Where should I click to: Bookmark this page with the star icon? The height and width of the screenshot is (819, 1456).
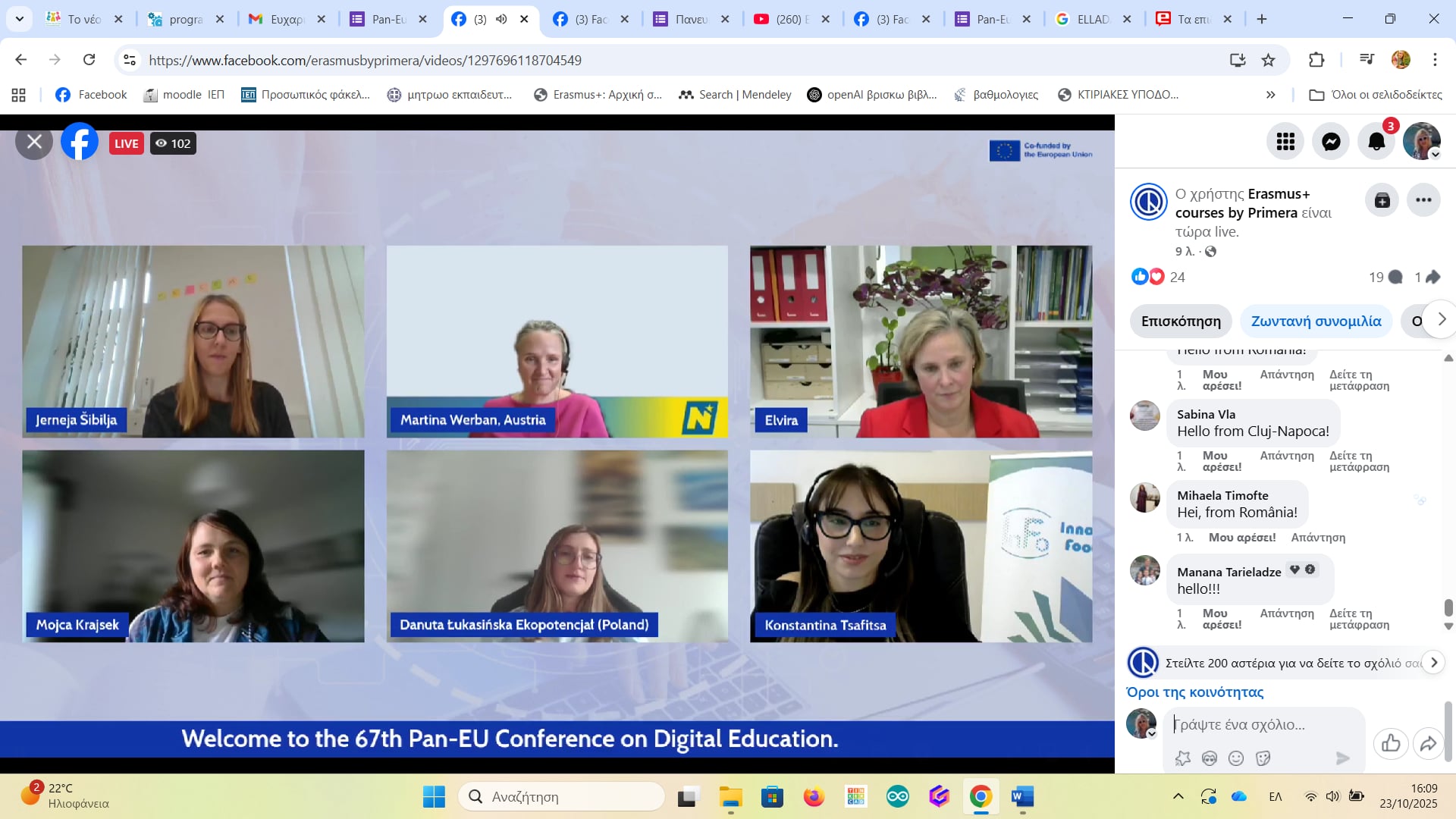pos(1268,60)
